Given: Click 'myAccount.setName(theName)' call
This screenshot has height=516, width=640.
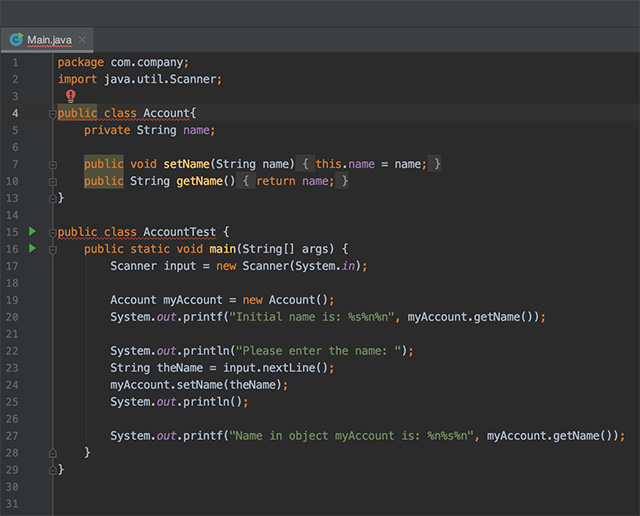Looking at the screenshot, I should 196,385.
